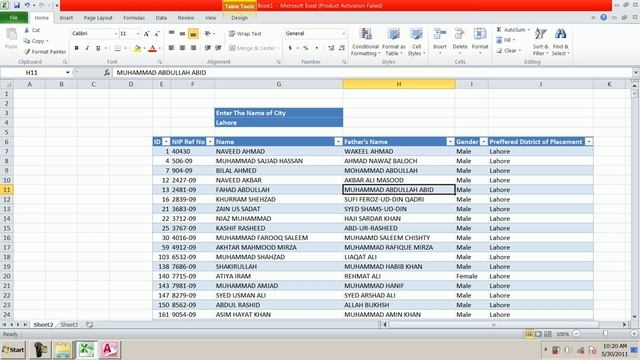Click the Delete cells icon
This screenshot has height=360, width=640.
pos(460,34)
